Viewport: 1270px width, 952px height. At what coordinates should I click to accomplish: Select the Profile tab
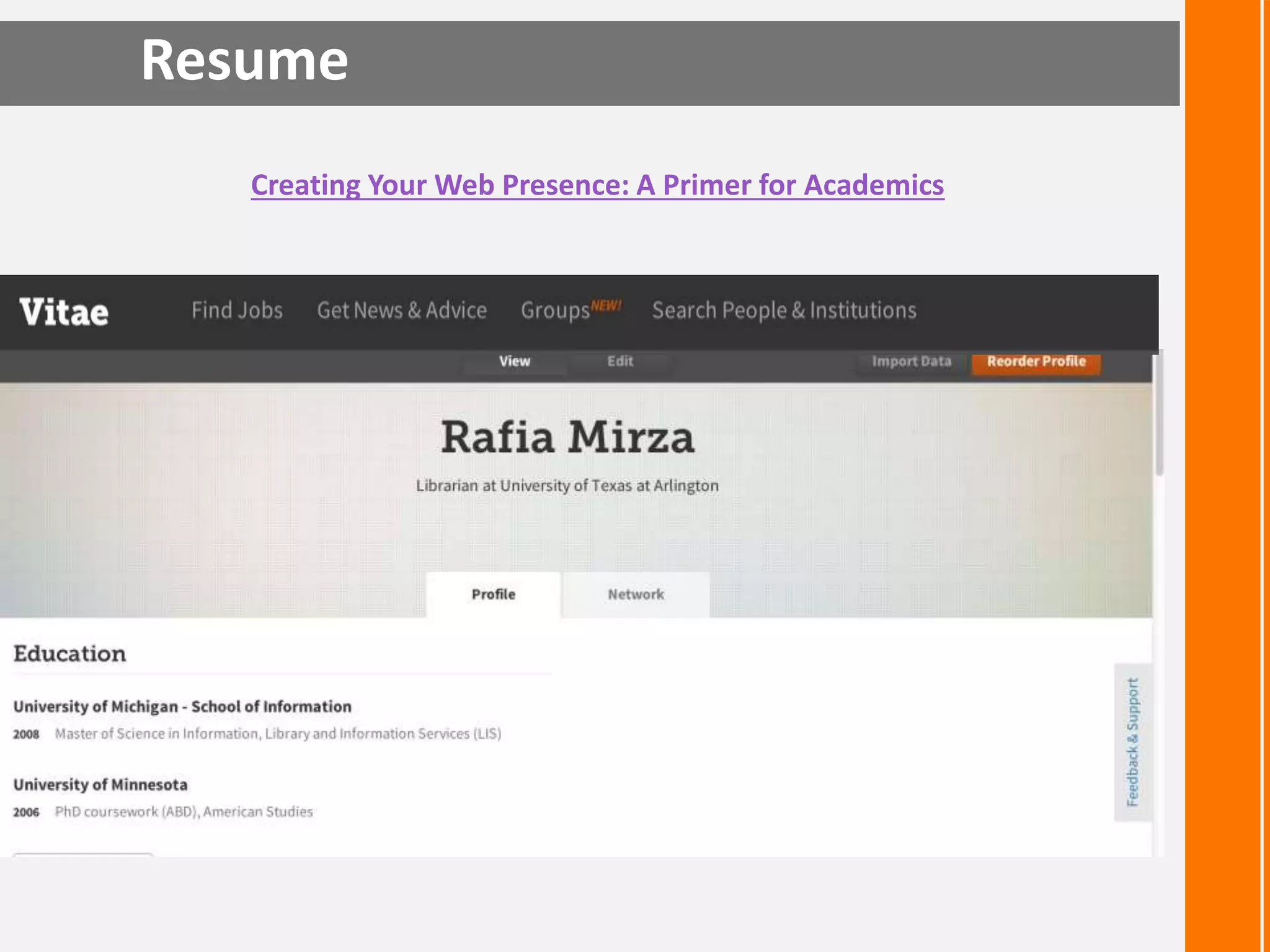click(x=493, y=594)
